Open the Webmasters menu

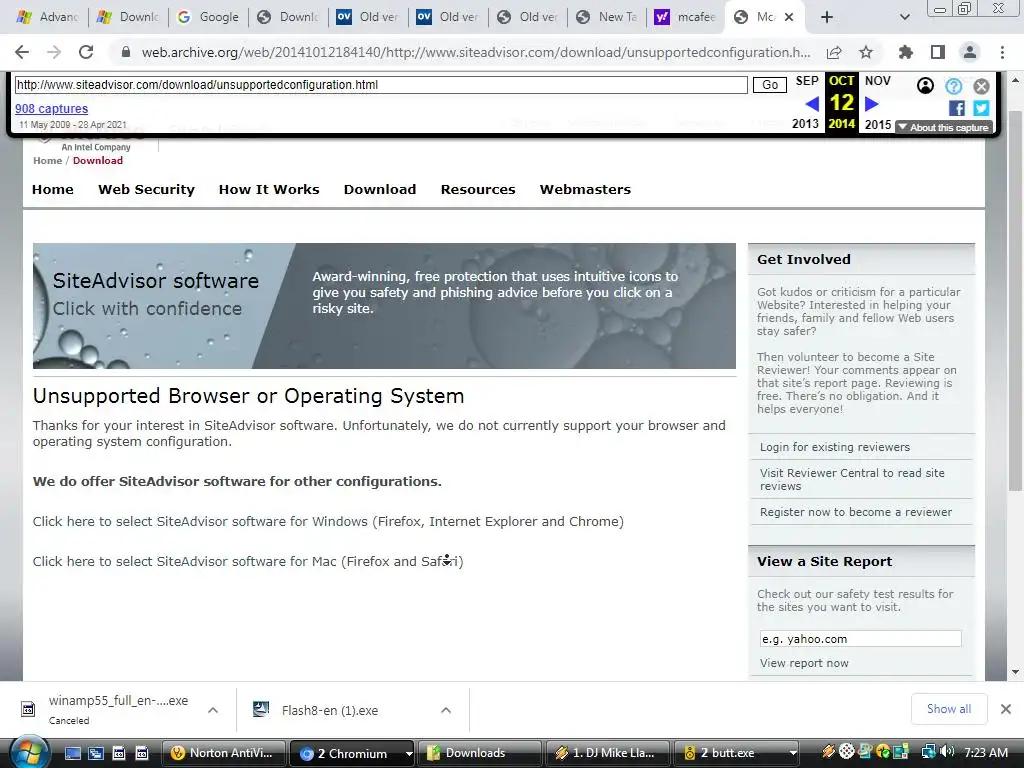585,189
